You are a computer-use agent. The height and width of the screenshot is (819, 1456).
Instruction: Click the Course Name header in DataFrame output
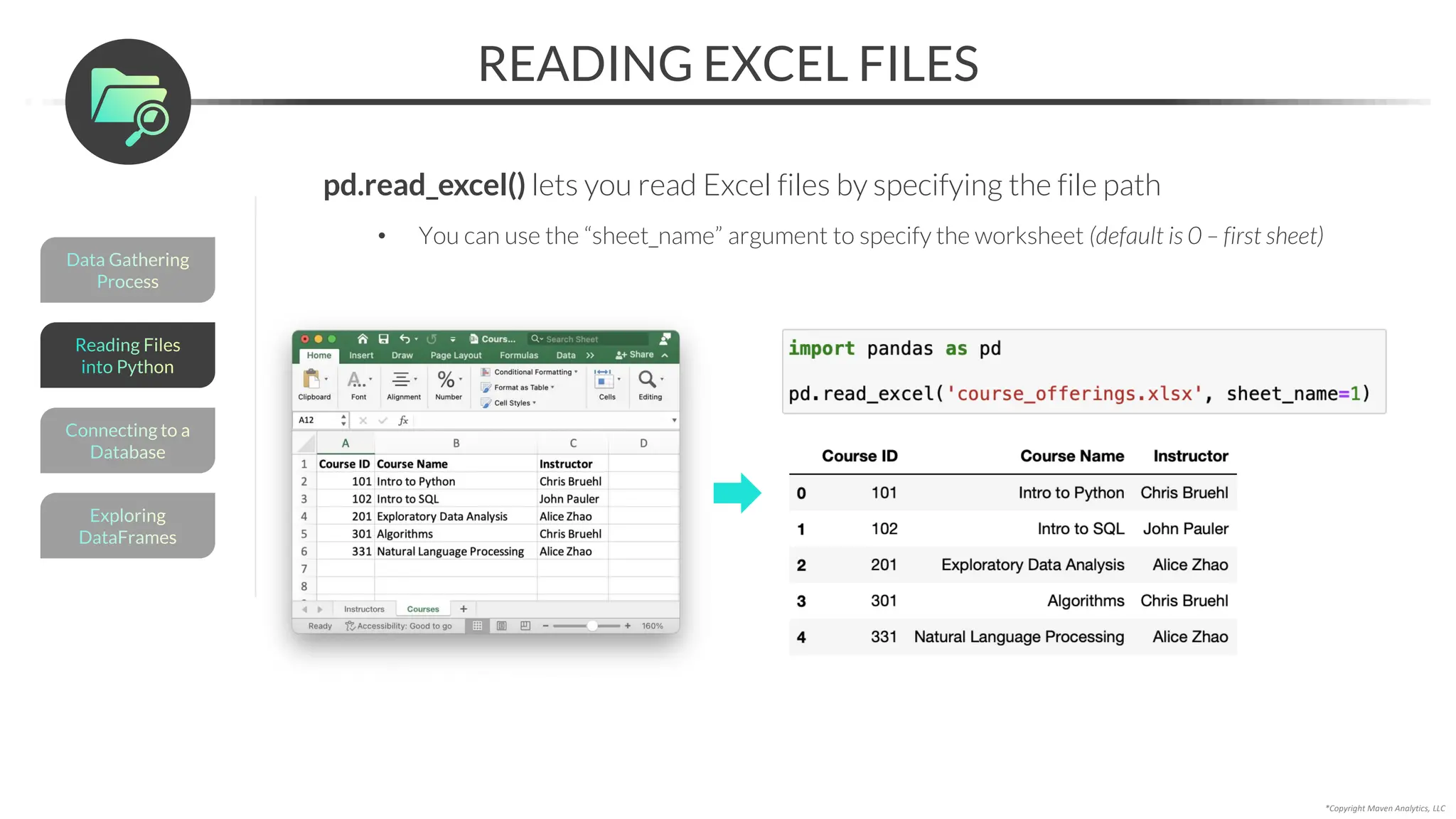1072,456
